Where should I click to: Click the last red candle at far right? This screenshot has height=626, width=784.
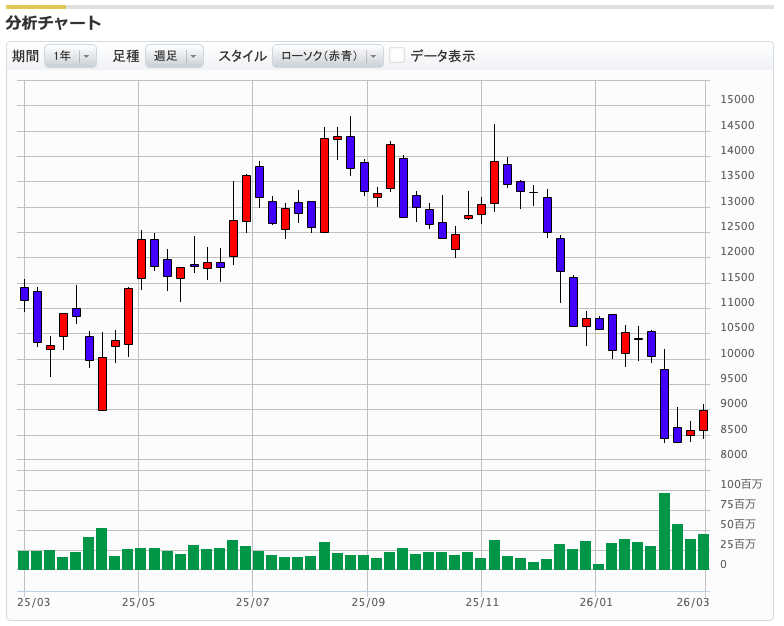coord(703,420)
